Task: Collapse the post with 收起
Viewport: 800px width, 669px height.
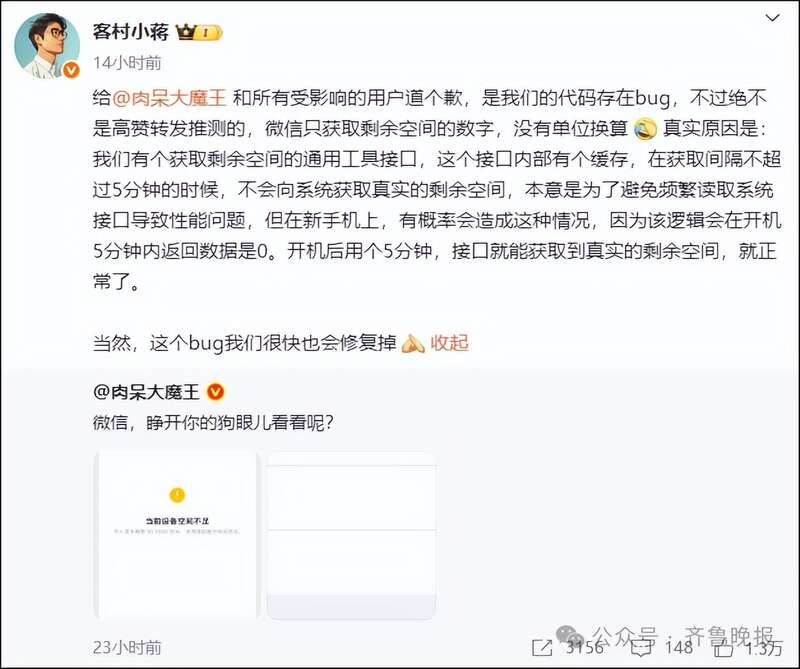Action: coord(449,343)
